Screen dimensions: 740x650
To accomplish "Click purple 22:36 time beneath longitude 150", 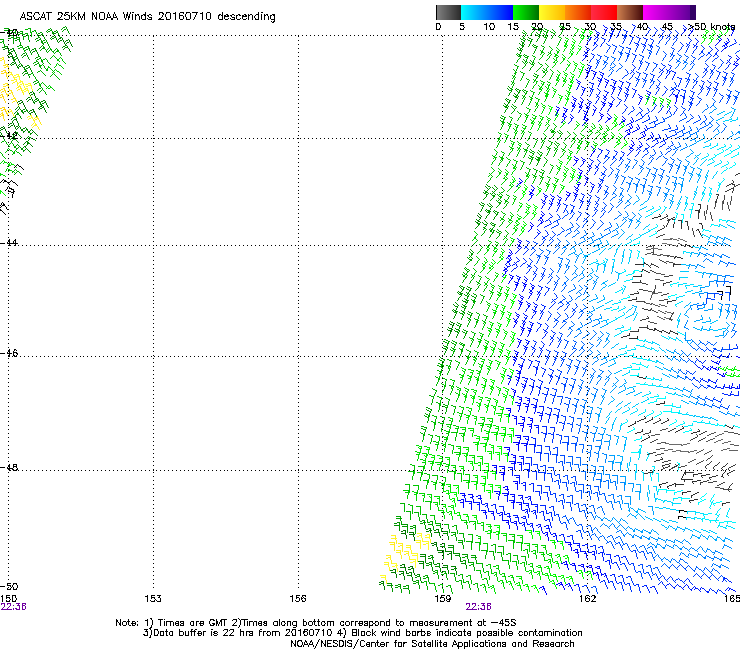I will 13,607.
